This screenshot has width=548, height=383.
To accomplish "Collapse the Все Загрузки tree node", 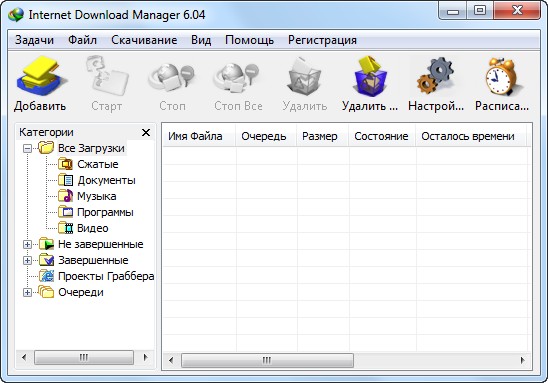I will coord(27,149).
